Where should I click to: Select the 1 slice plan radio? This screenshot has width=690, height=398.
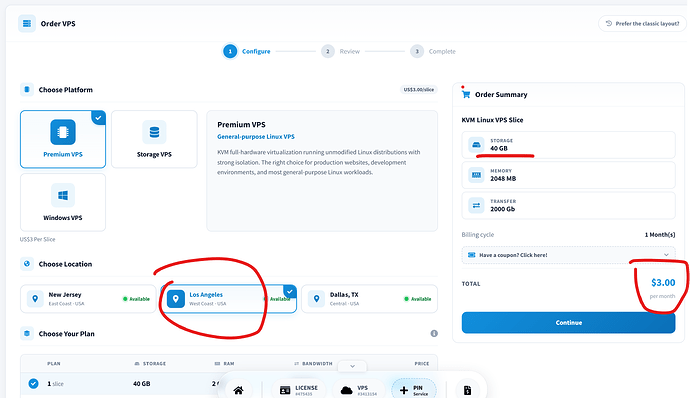tap(33, 383)
